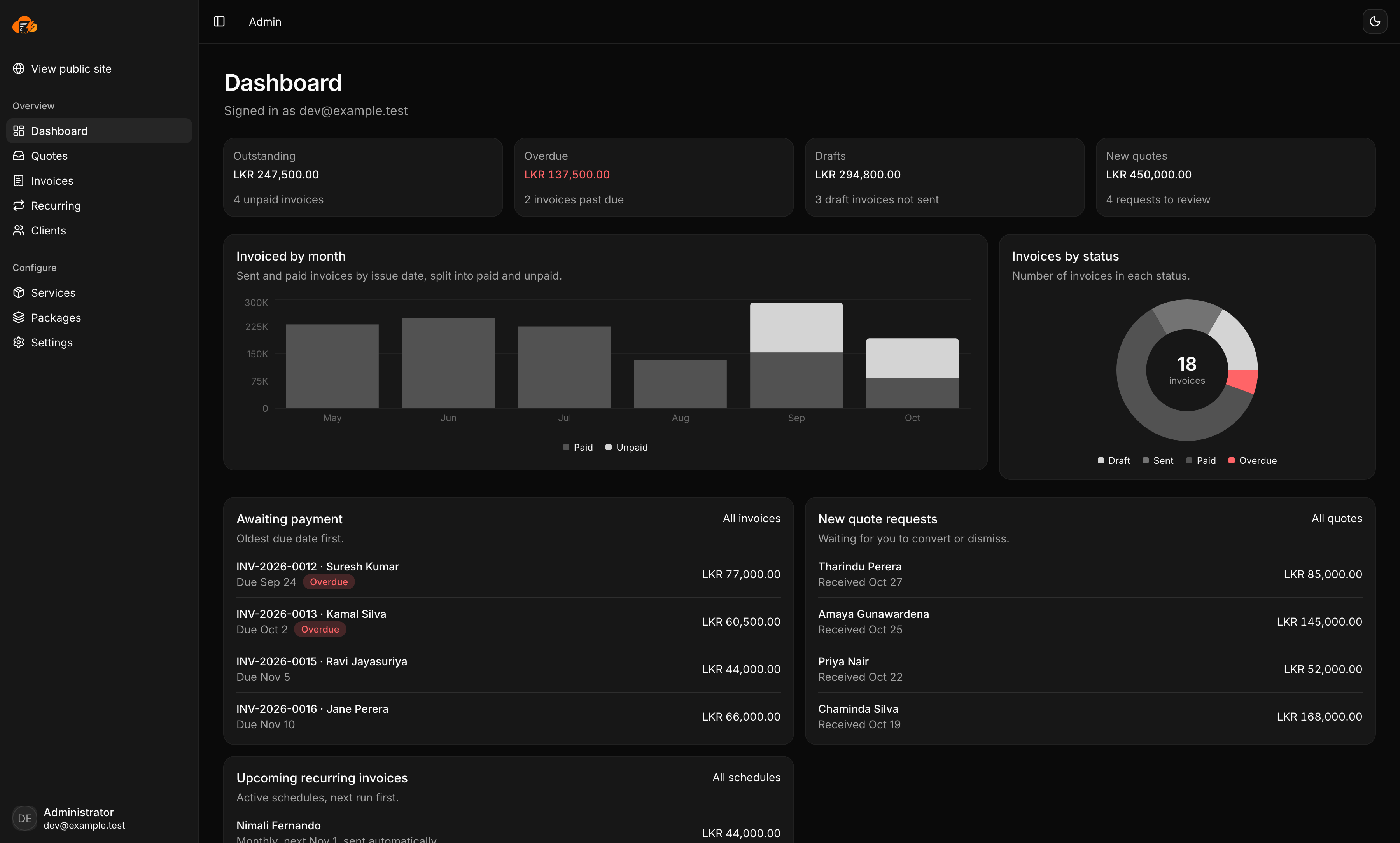1400x843 pixels.
Task: Toggle the Paid legend swatch in the bar chart
Action: click(x=566, y=448)
